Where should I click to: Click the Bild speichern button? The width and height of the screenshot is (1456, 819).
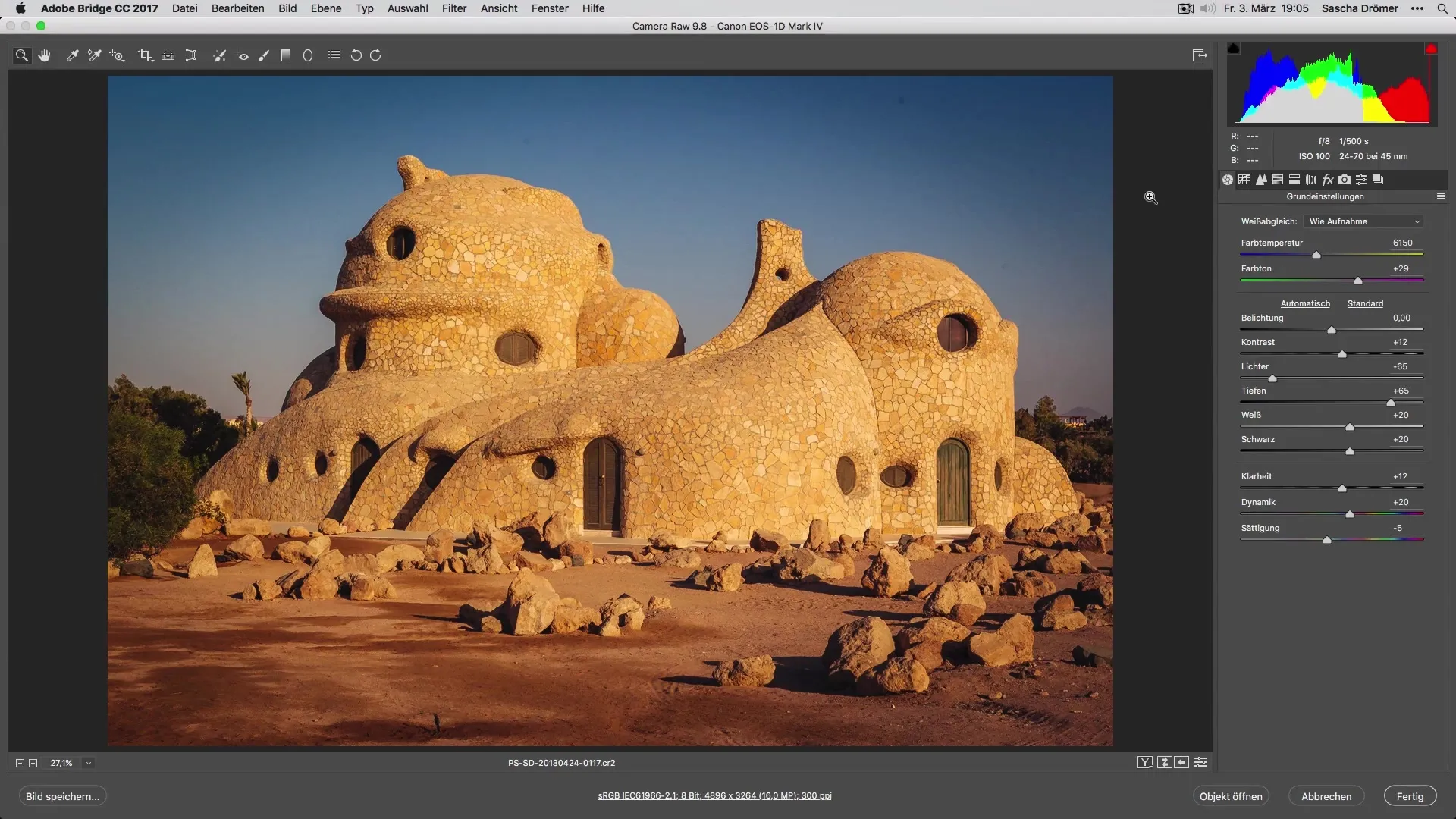63,796
